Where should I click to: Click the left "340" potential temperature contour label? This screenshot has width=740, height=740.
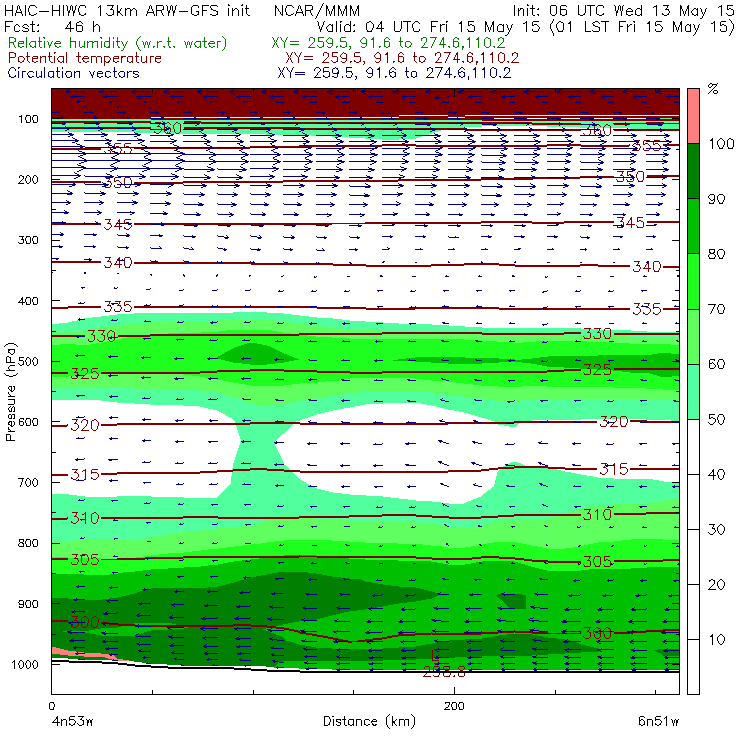point(118,263)
